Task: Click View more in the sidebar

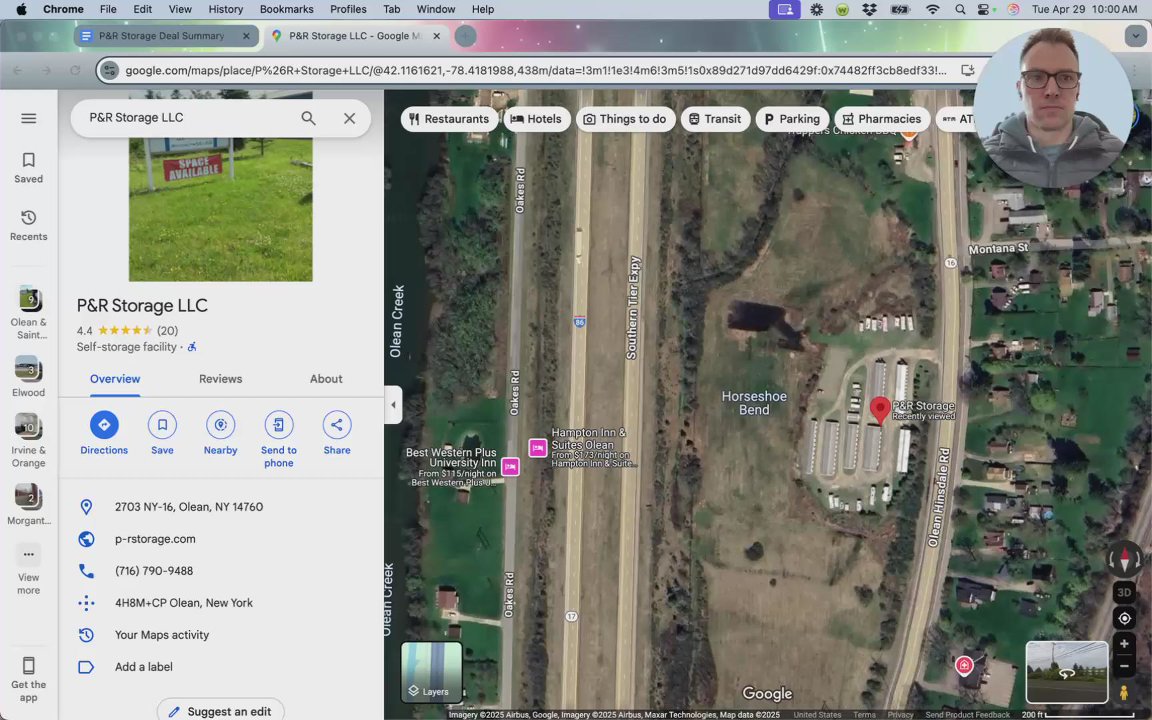Action: (x=29, y=570)
